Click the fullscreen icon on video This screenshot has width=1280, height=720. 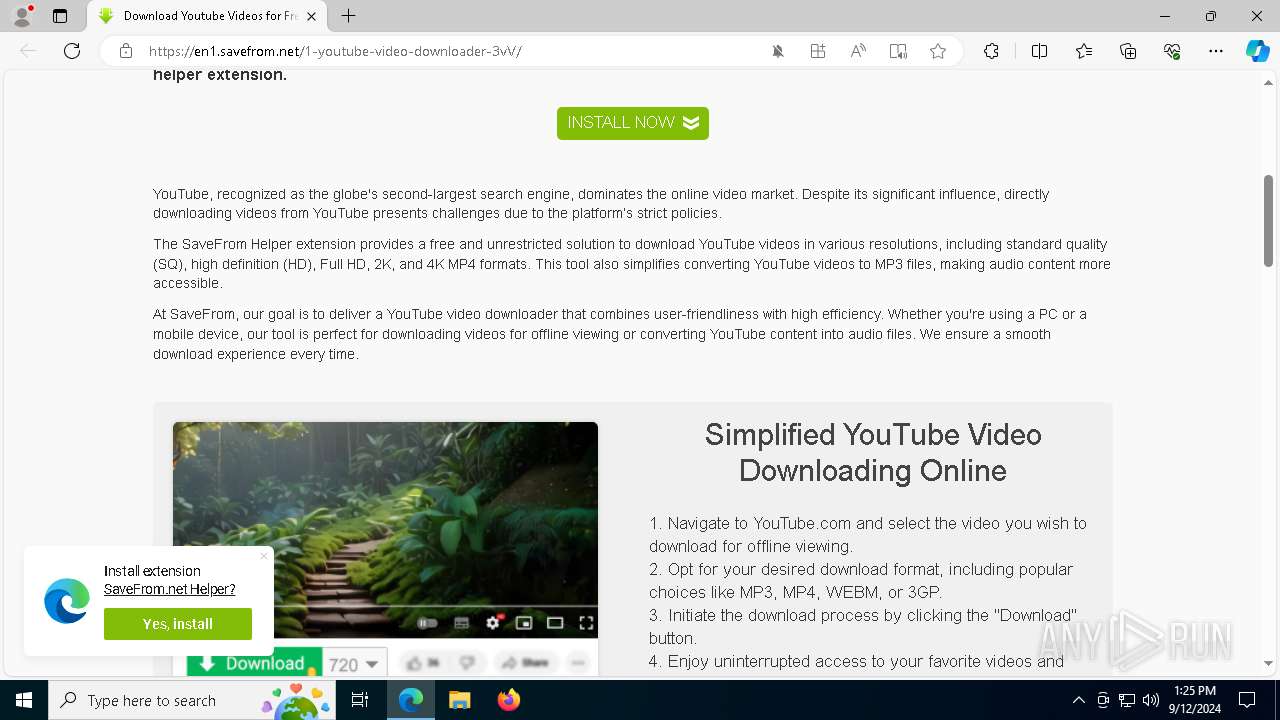click(x=587, y=623)
